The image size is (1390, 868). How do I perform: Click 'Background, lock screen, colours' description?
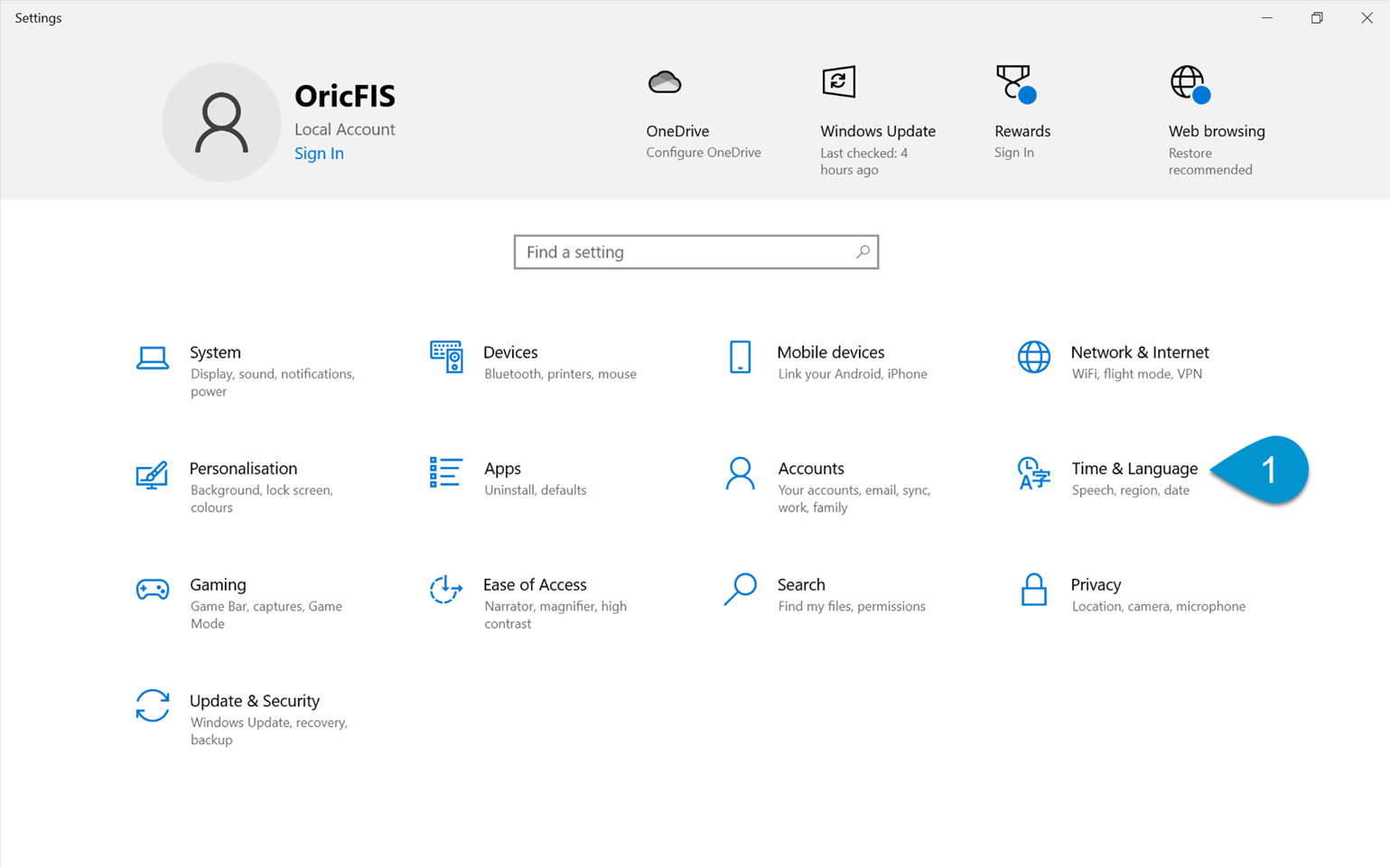(262, 499)
